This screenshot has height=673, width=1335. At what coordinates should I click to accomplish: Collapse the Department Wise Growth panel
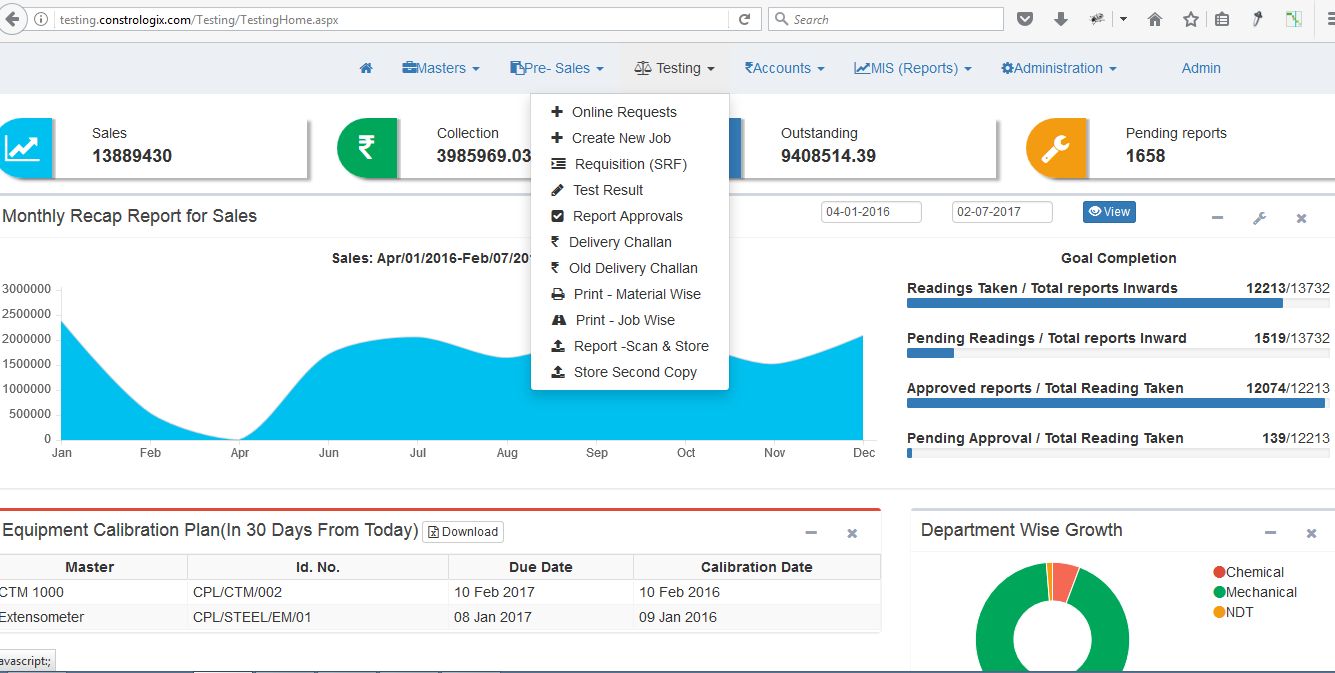coord(1270,533)
